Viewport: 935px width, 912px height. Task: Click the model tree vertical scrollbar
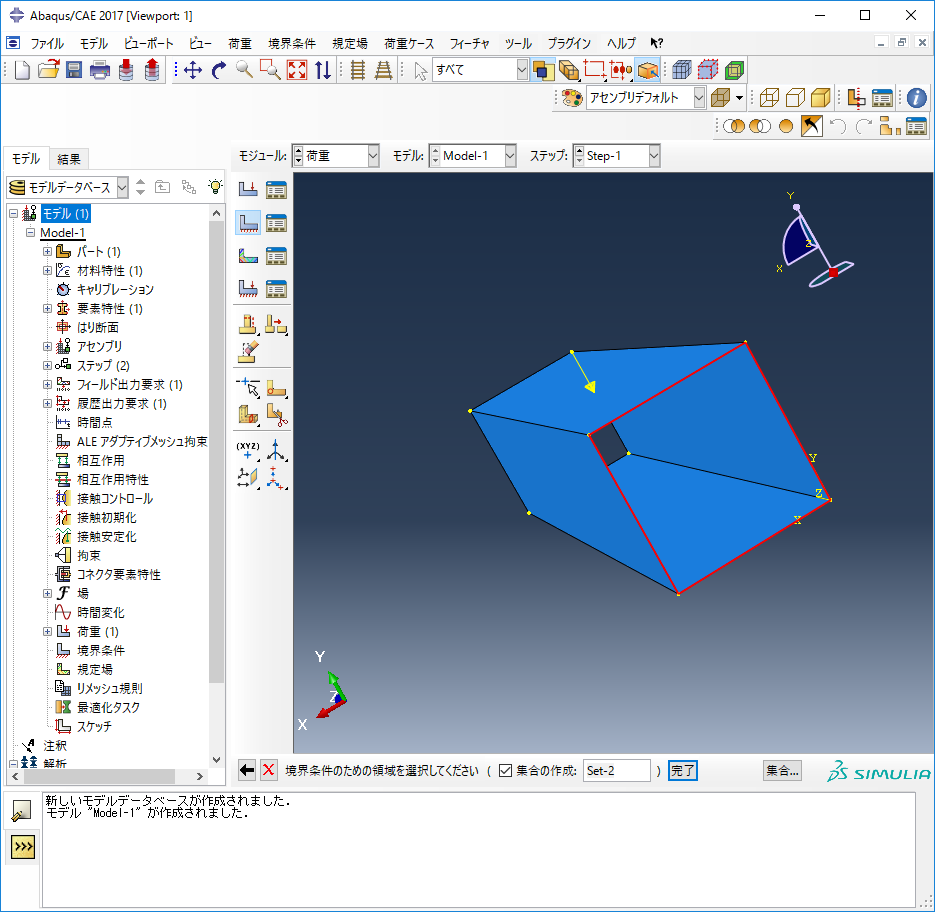point(216,453)
